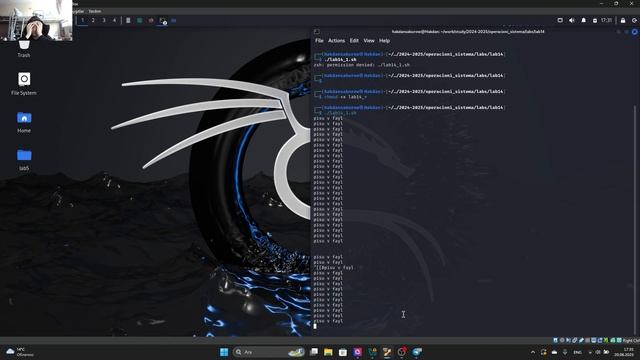Click the green panel launcher icon
640x360 pixels.
point(140,20)
